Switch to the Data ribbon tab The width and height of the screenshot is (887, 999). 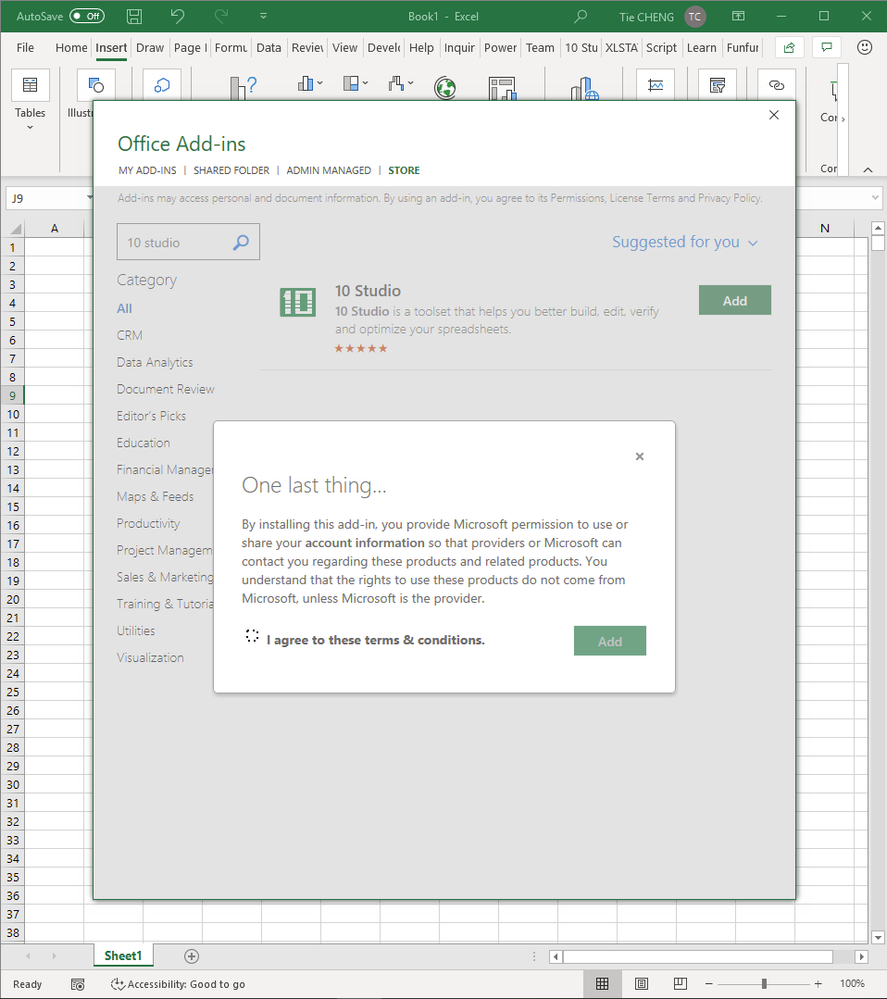click(x=268, y=48)
